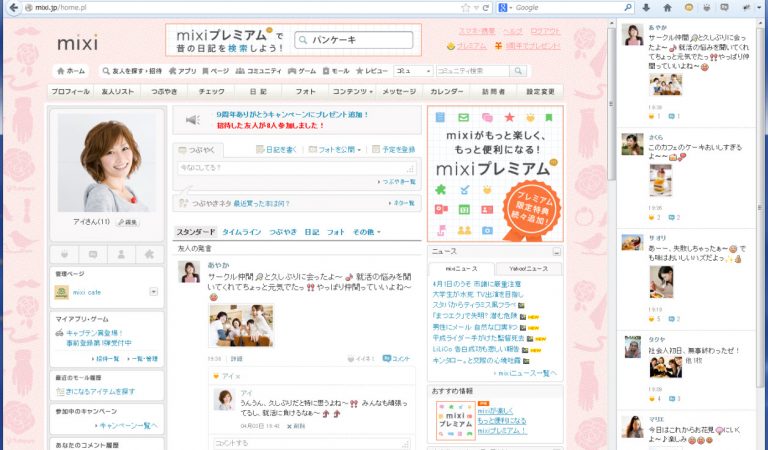Open the browser downloads arrow icon
This screenshot has height=450, width=768.
pos(646,7)
